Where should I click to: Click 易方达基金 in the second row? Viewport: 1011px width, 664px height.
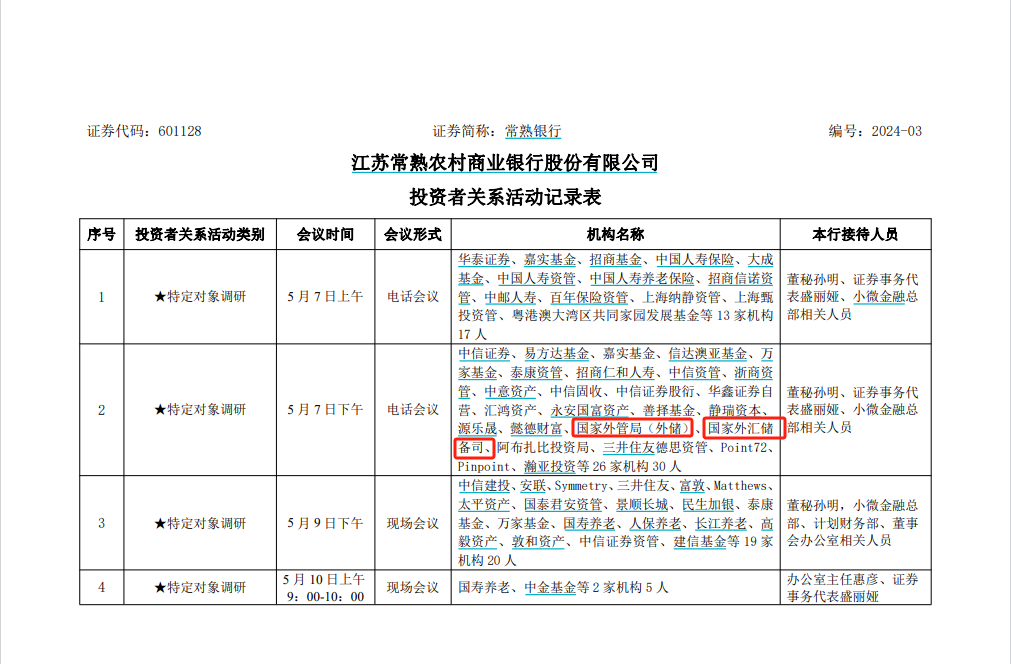click(x=556, y=353)
